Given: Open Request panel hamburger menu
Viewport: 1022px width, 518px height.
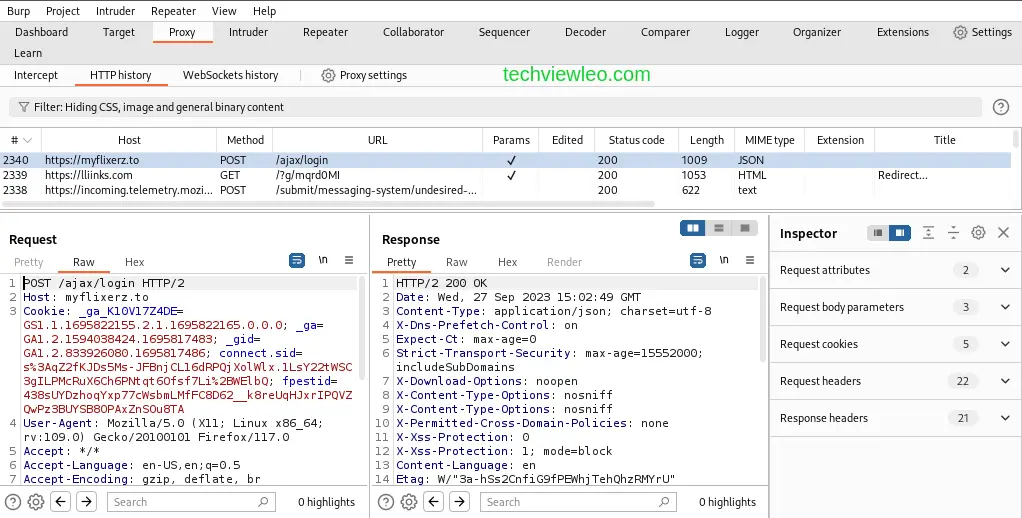Looking at the screenshot, I should pyautogui.click(x=349, y=260).
